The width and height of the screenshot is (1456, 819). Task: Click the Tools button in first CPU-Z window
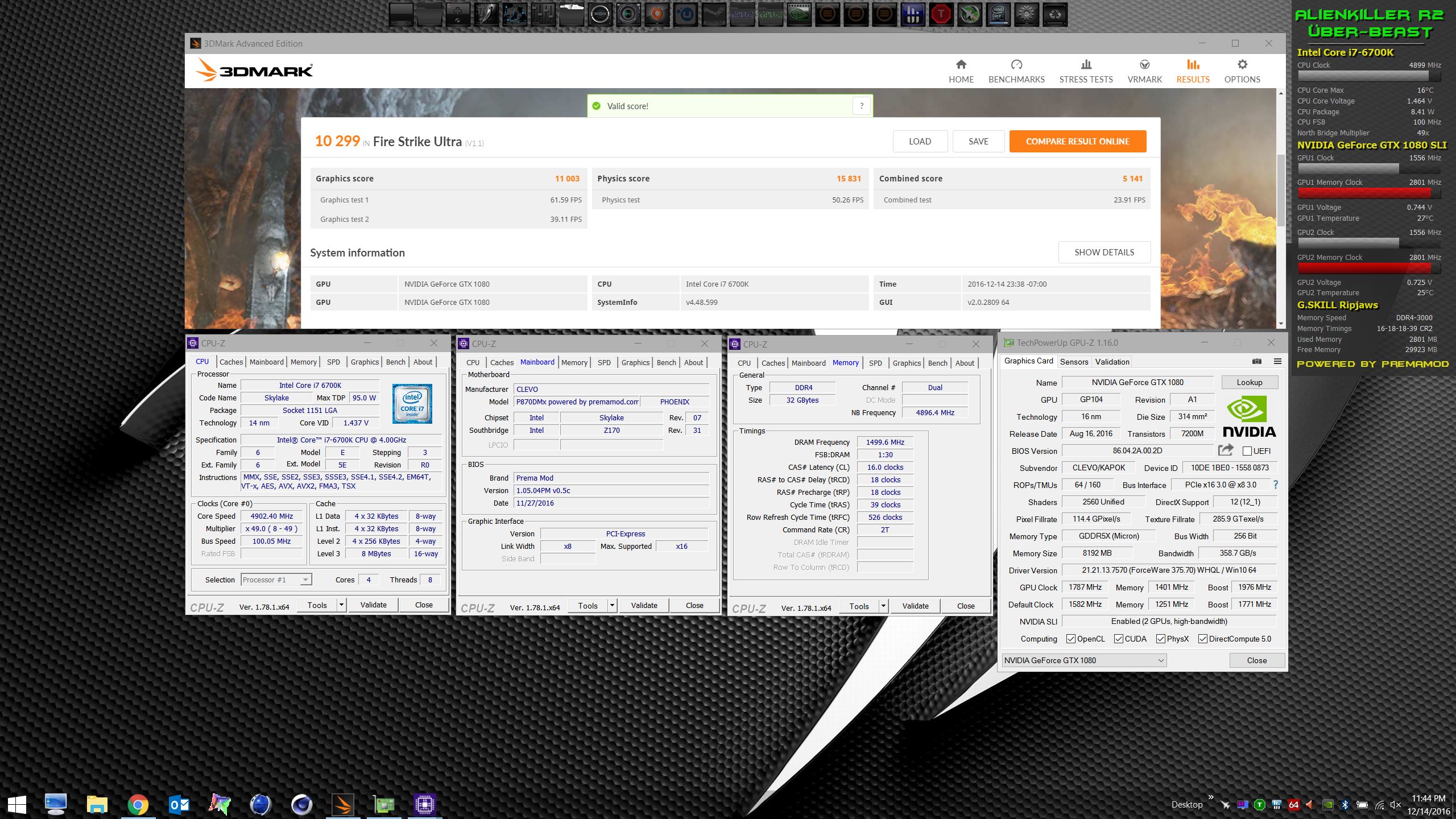point(317,605)
